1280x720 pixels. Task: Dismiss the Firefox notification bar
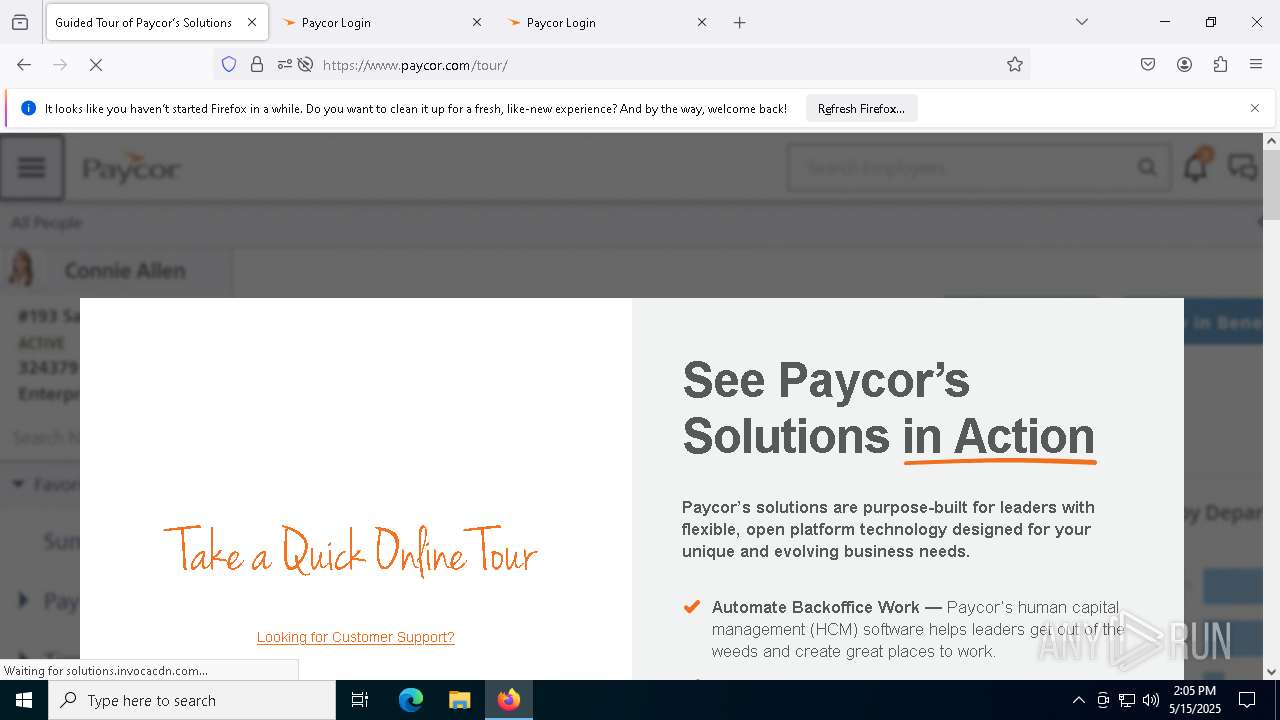pos(1255,108)
